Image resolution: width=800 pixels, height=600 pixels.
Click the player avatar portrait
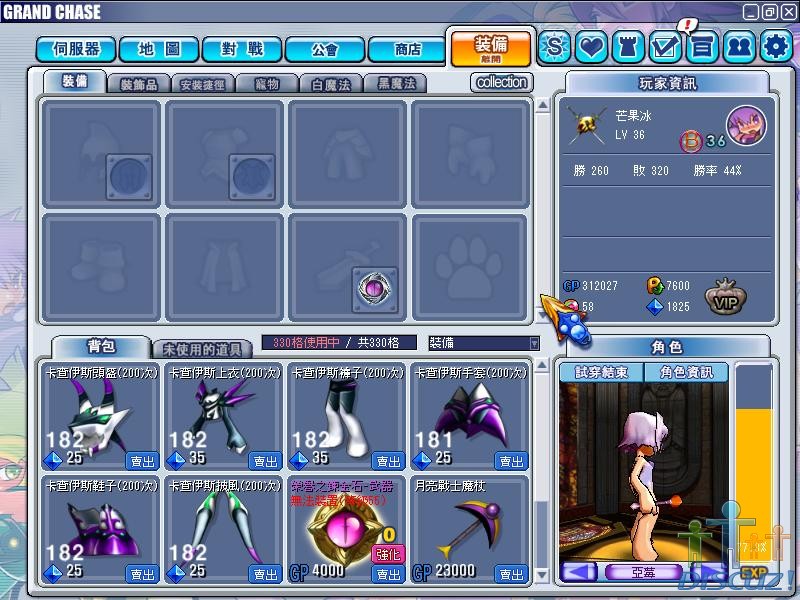click(746, 126)
